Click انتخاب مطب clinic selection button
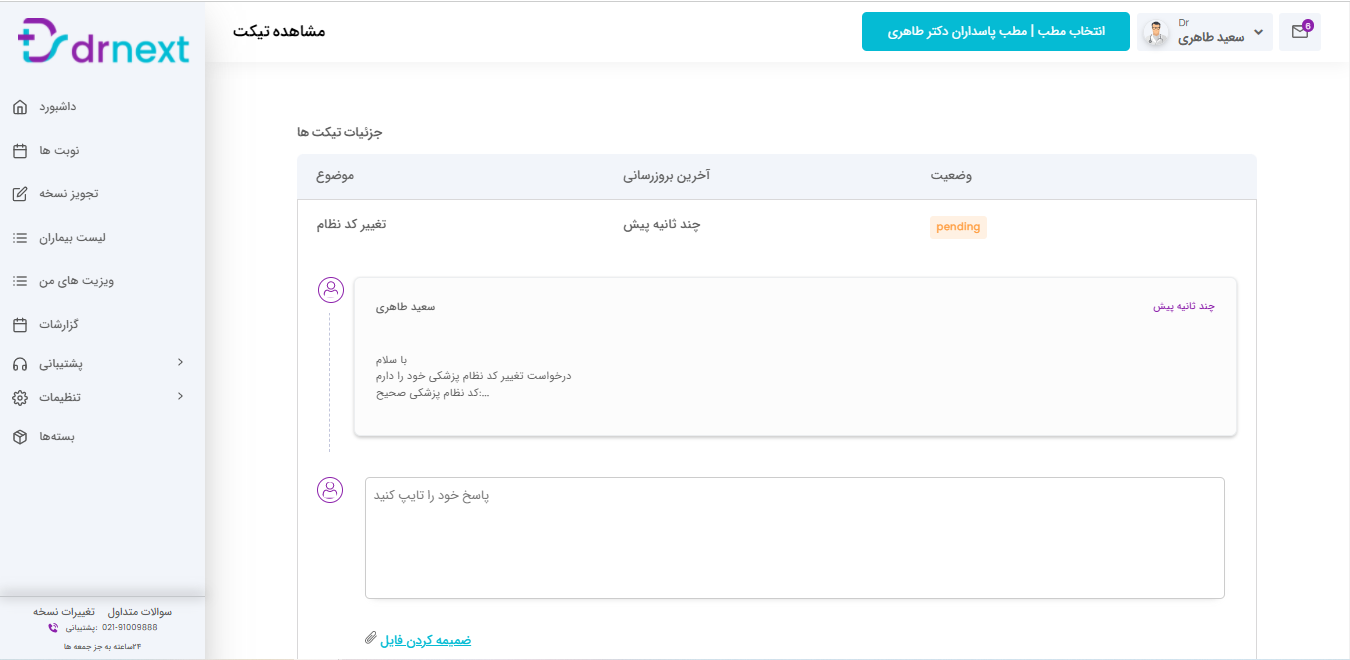This screenshot has width=1350, height=660. [x=996, y=31]
